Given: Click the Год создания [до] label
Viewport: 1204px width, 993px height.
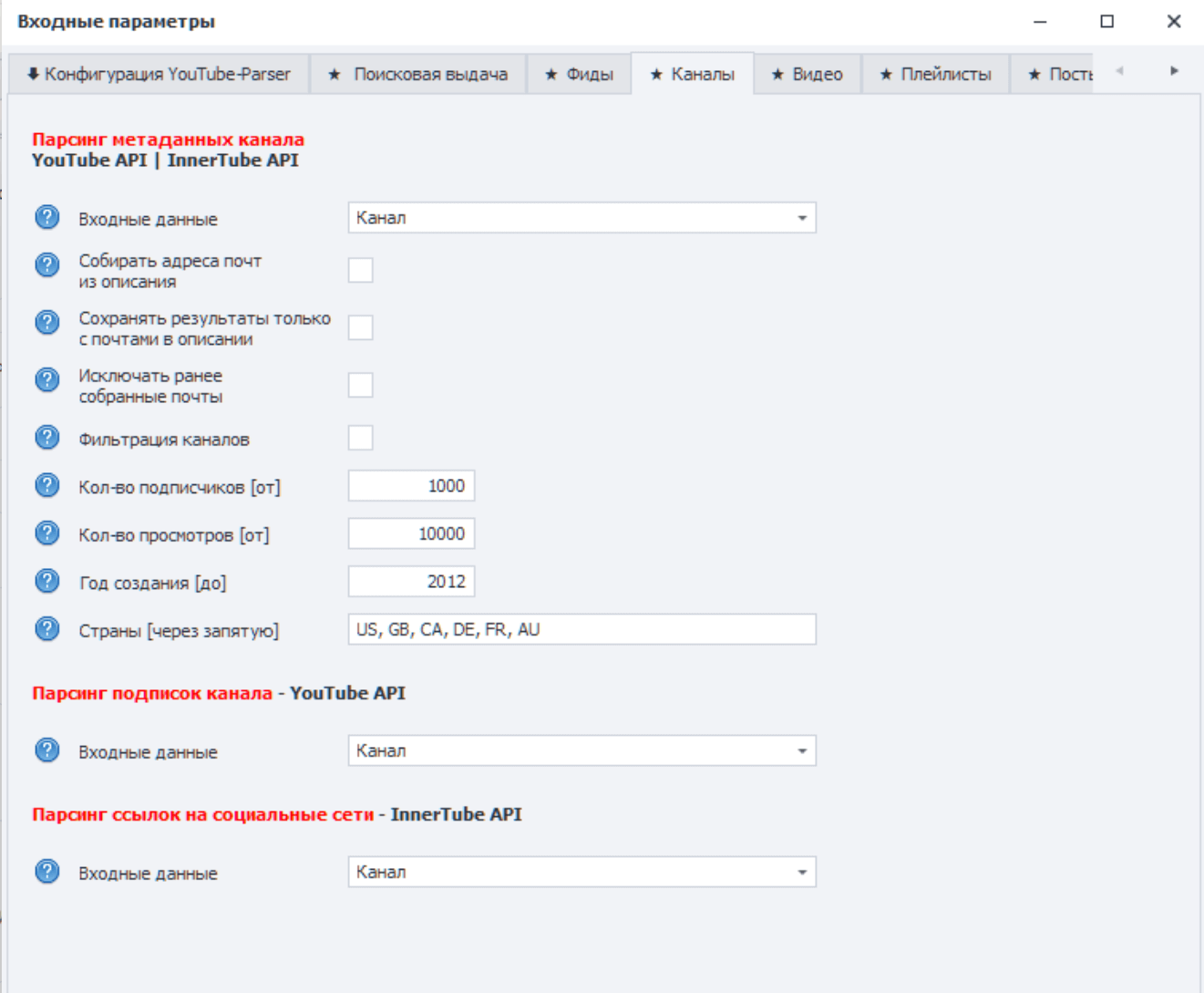Looking at the screenshot, I should pos(152,583).
